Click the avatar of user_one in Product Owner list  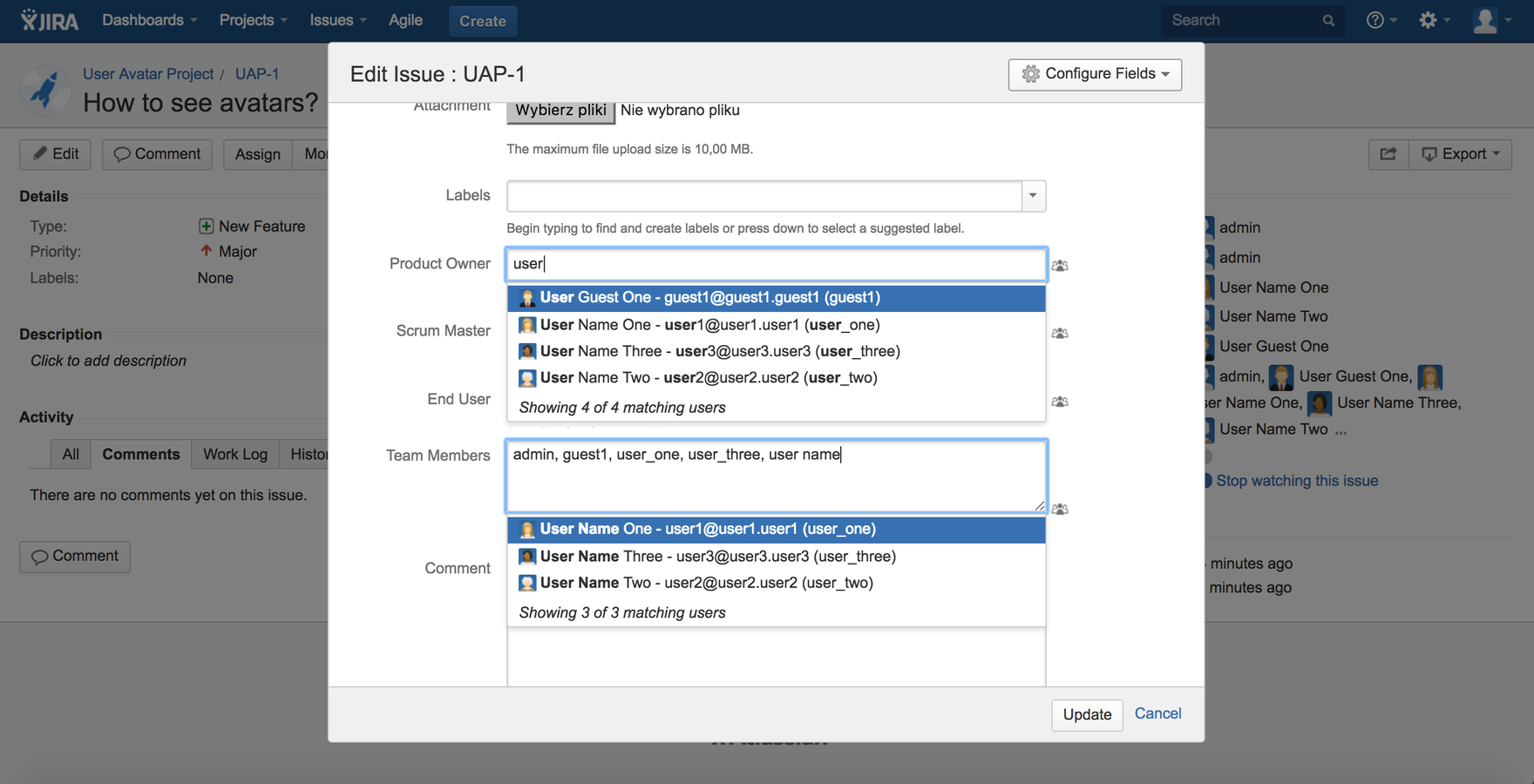(527, 325)
